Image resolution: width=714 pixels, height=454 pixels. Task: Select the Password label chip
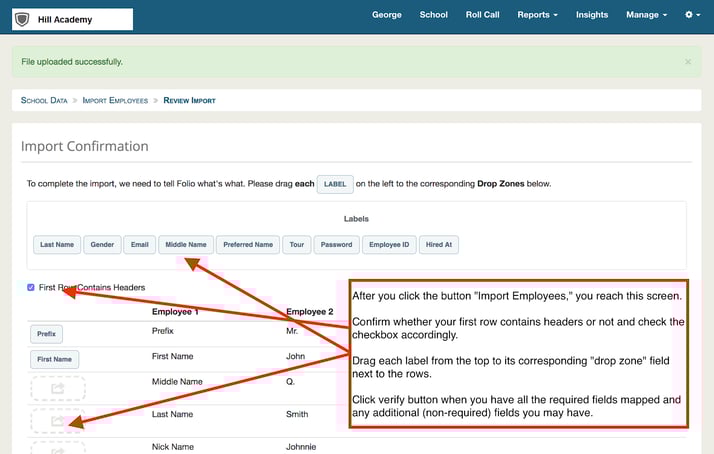(337, 245)
